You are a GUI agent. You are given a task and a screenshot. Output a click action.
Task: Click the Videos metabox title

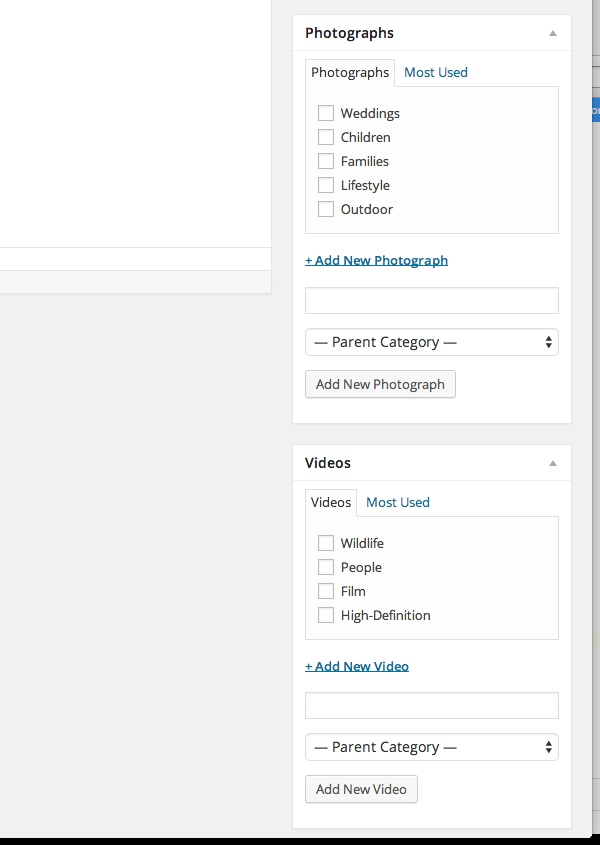tap(328, 463)
